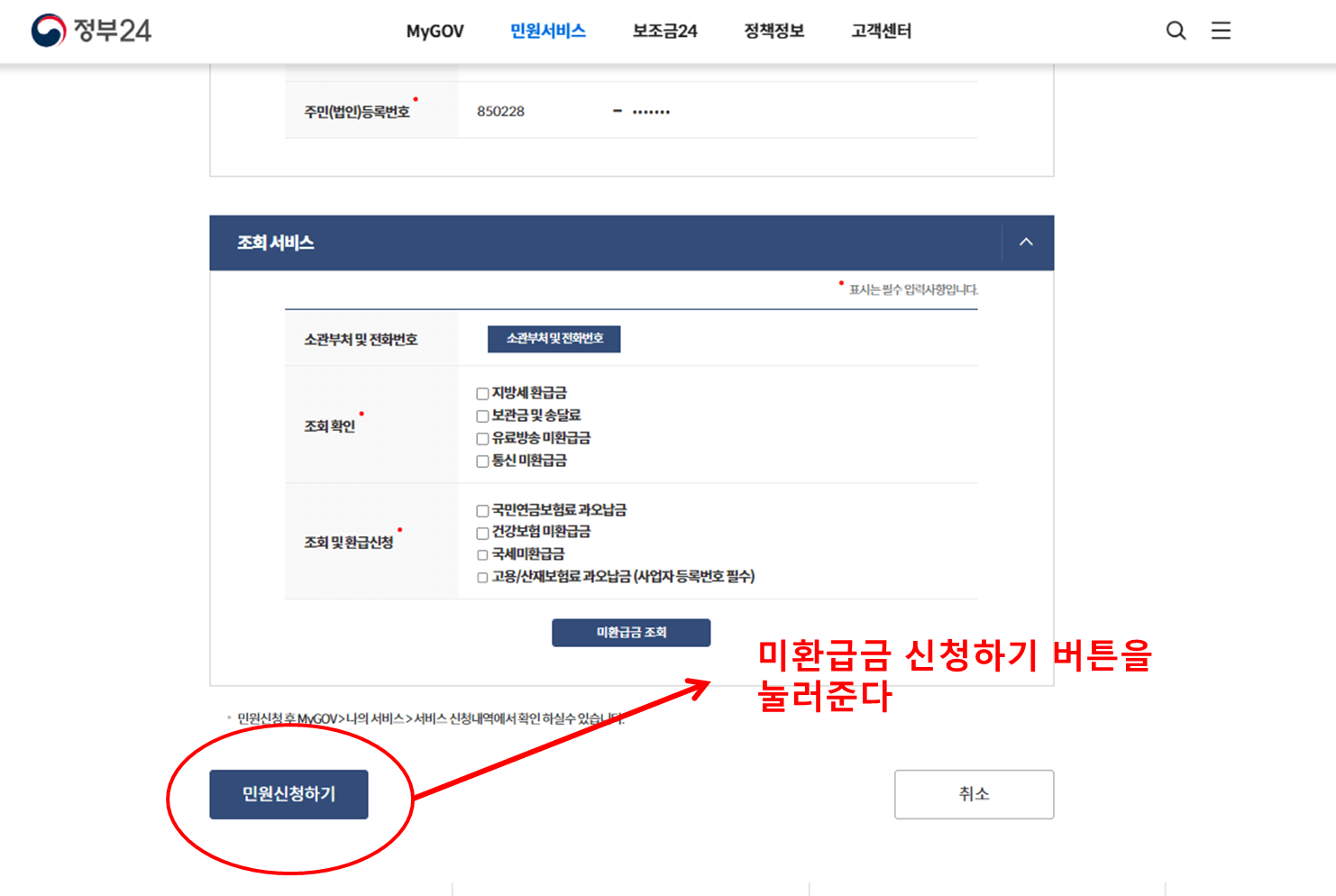Collapse the 조회 서비스 panel

1025,242
